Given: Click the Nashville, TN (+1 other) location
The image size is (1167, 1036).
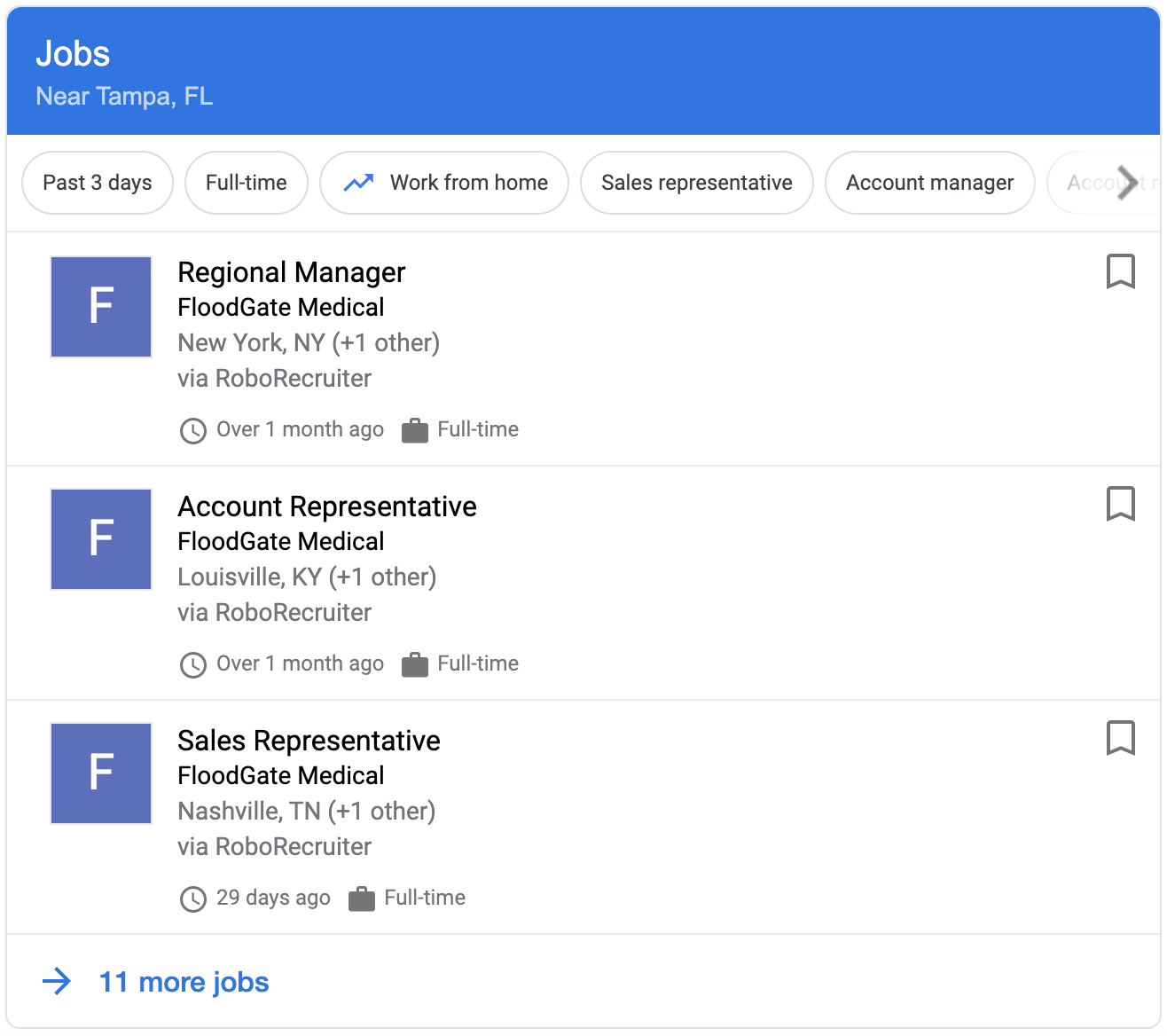Looking at the screenshot, I should click(307, 811).
